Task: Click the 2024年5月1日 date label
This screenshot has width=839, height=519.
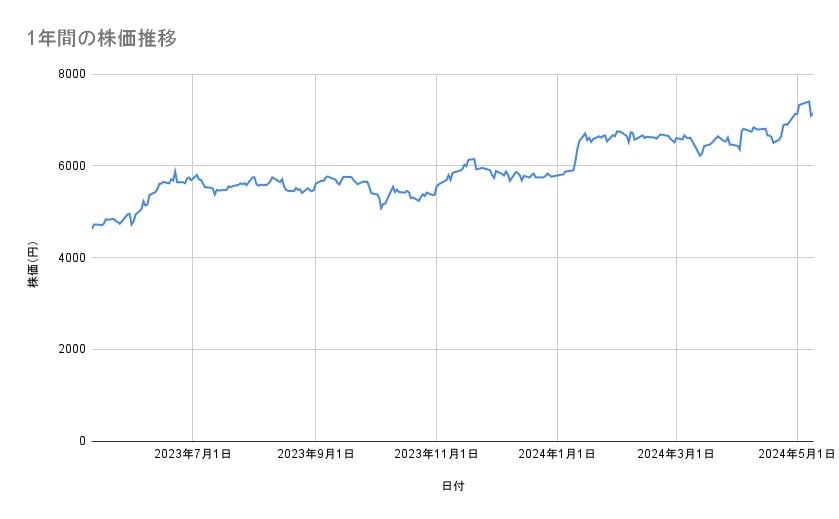Action: click(796, 454)
